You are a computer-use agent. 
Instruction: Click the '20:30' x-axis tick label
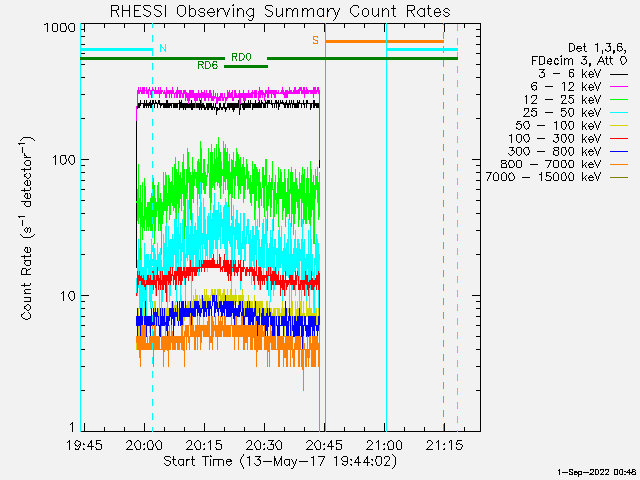pyautogui.click(x=265, y=445)
